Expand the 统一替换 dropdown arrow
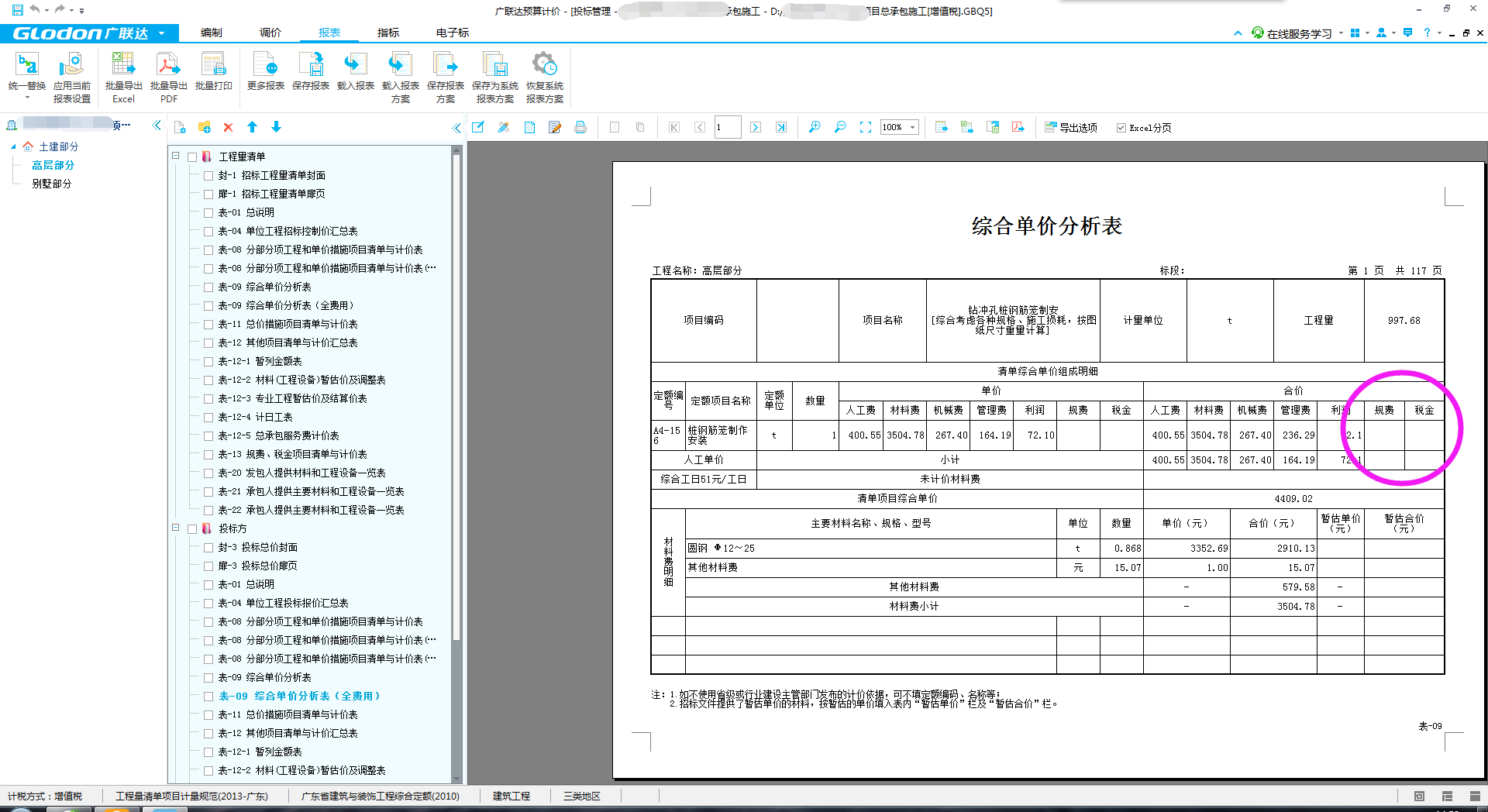Image resolution: width=1488 pixels, height=812 pixels. click(26, 98)
